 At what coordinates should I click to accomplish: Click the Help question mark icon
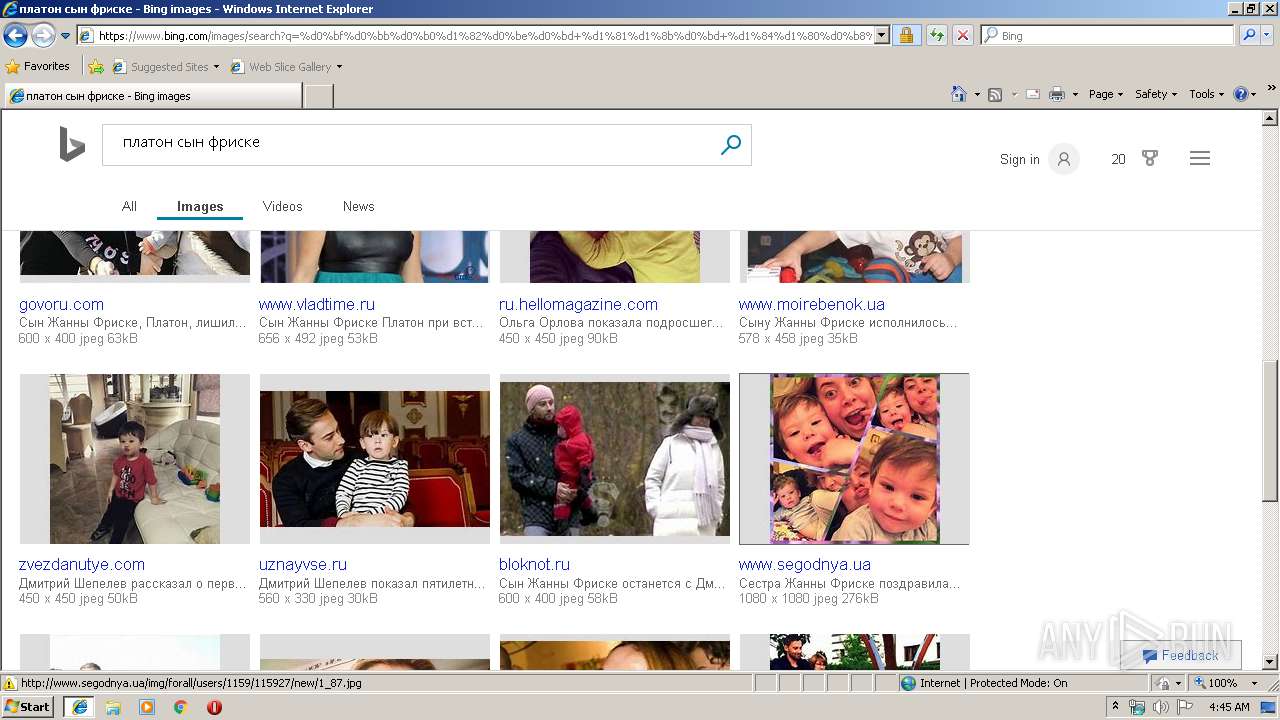1241,94
